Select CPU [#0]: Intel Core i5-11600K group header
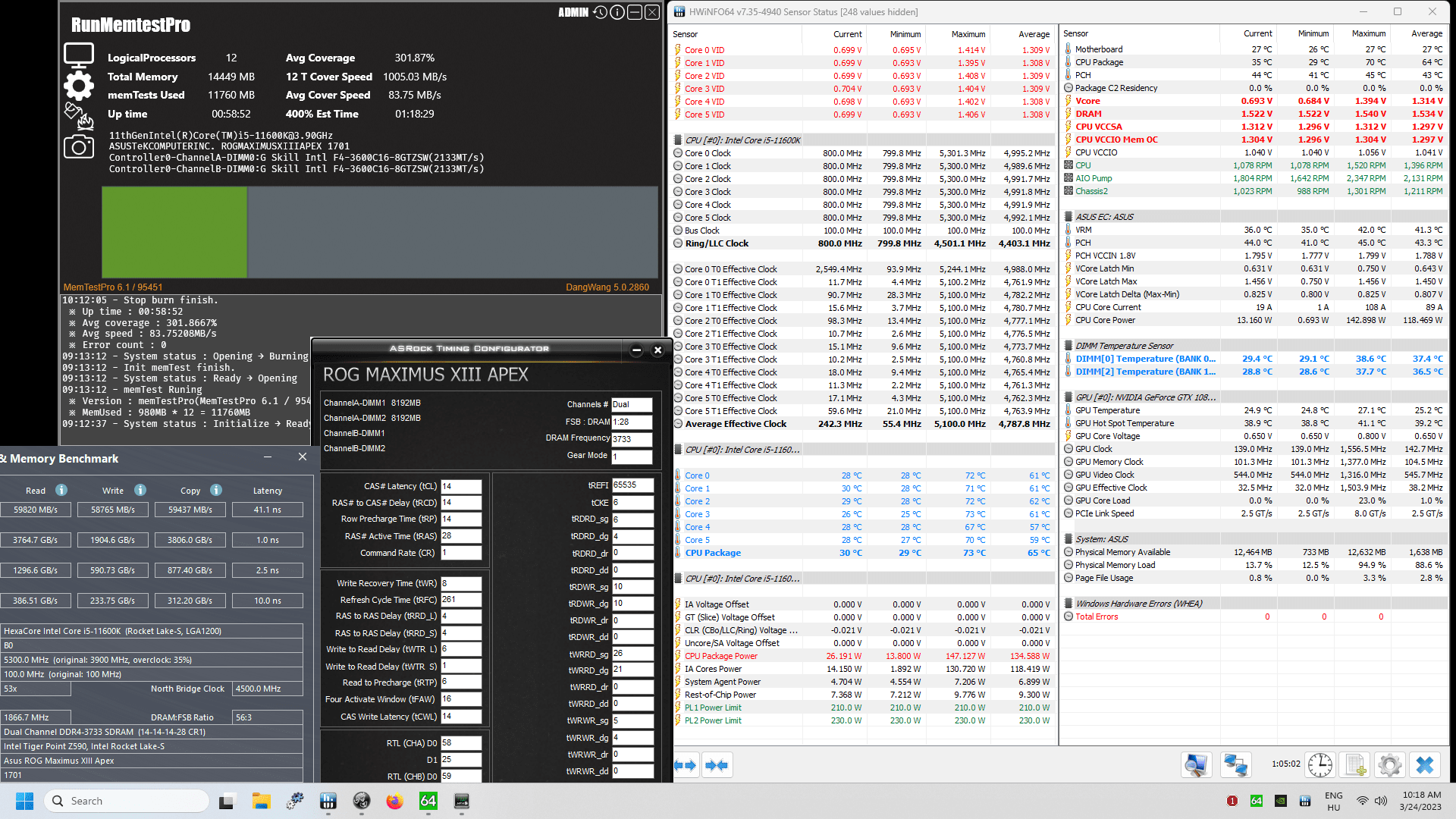Image resolution: width=1456 pixels, height=819 pixels. coord(864,140)
